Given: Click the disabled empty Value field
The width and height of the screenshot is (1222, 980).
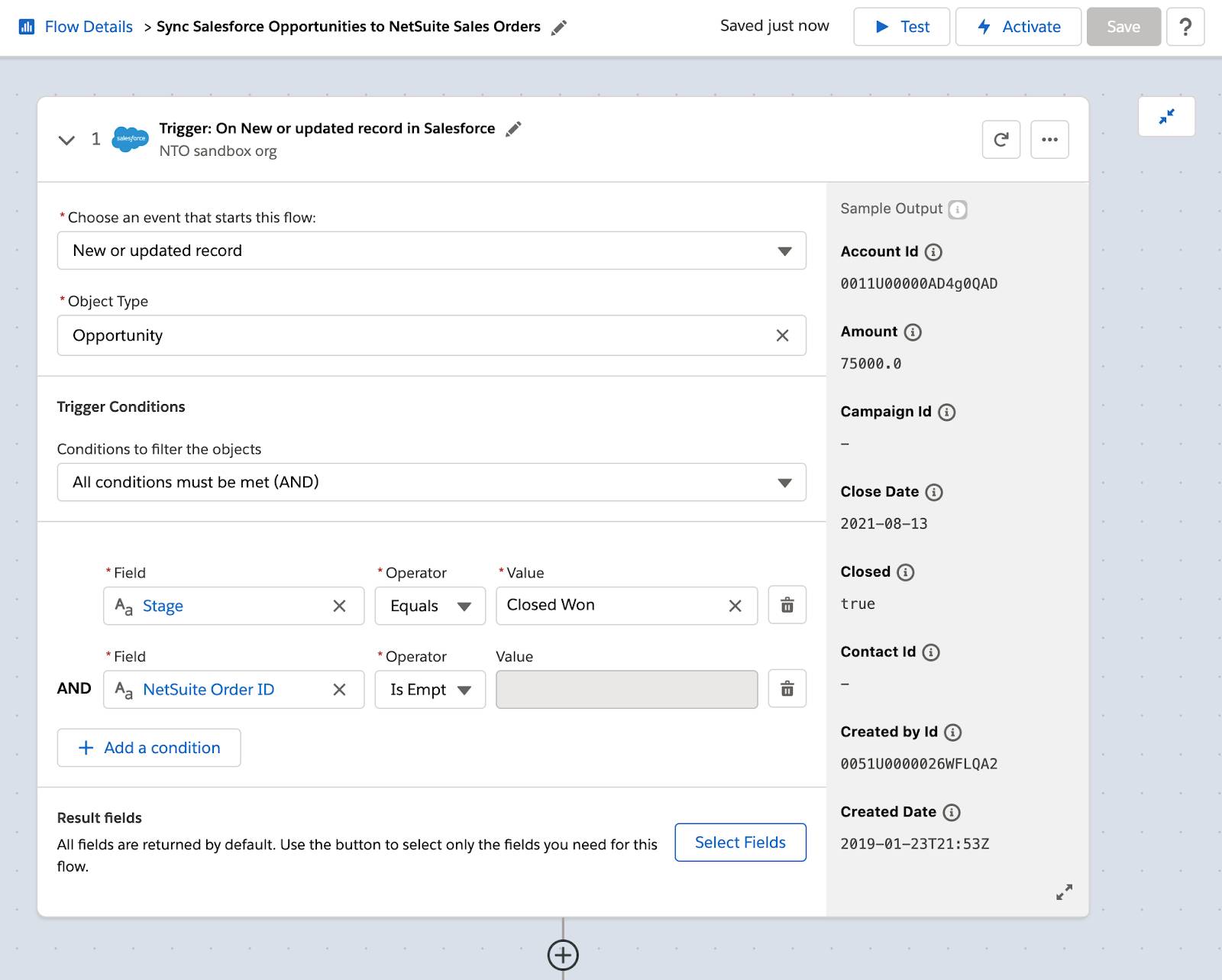Looking at the screenshot, I should pos(626,690).
